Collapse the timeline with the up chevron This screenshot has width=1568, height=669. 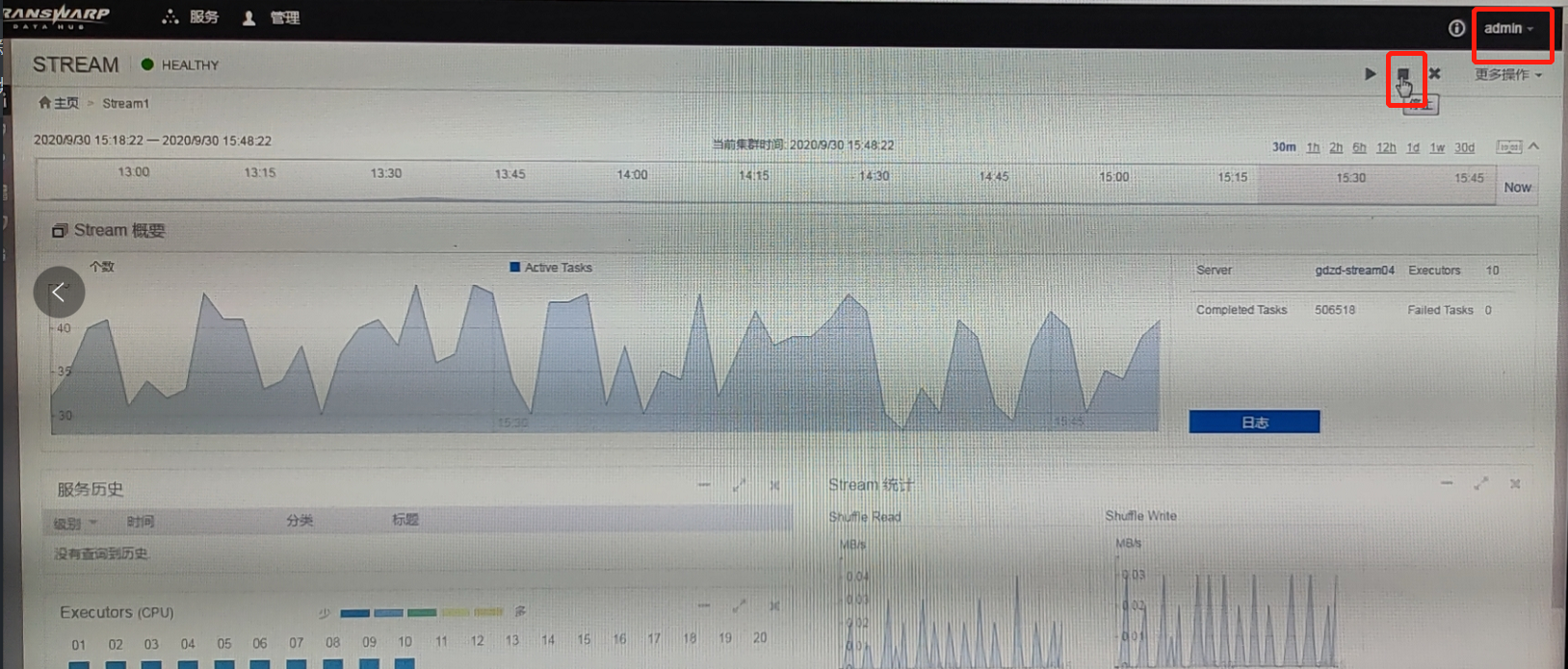pyautogui.click(x=1534, y=146)
